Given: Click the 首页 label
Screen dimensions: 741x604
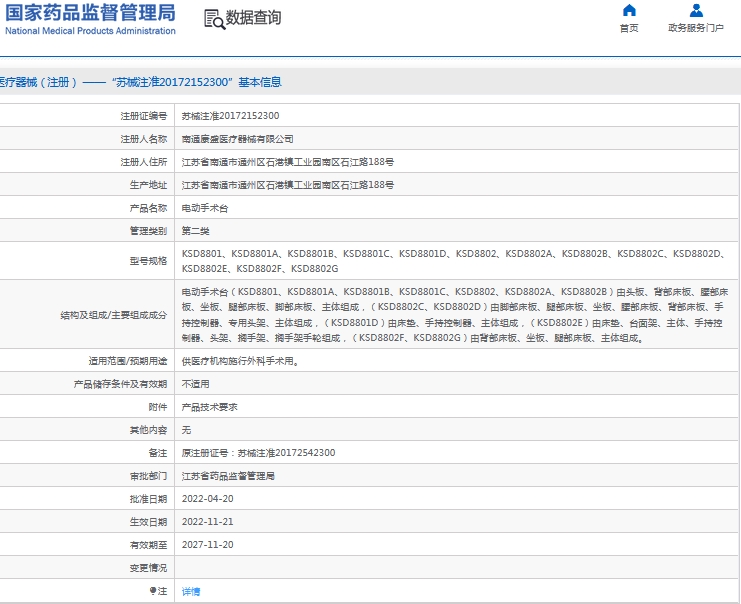Looking at the screenshot, I should pos(629,28).
